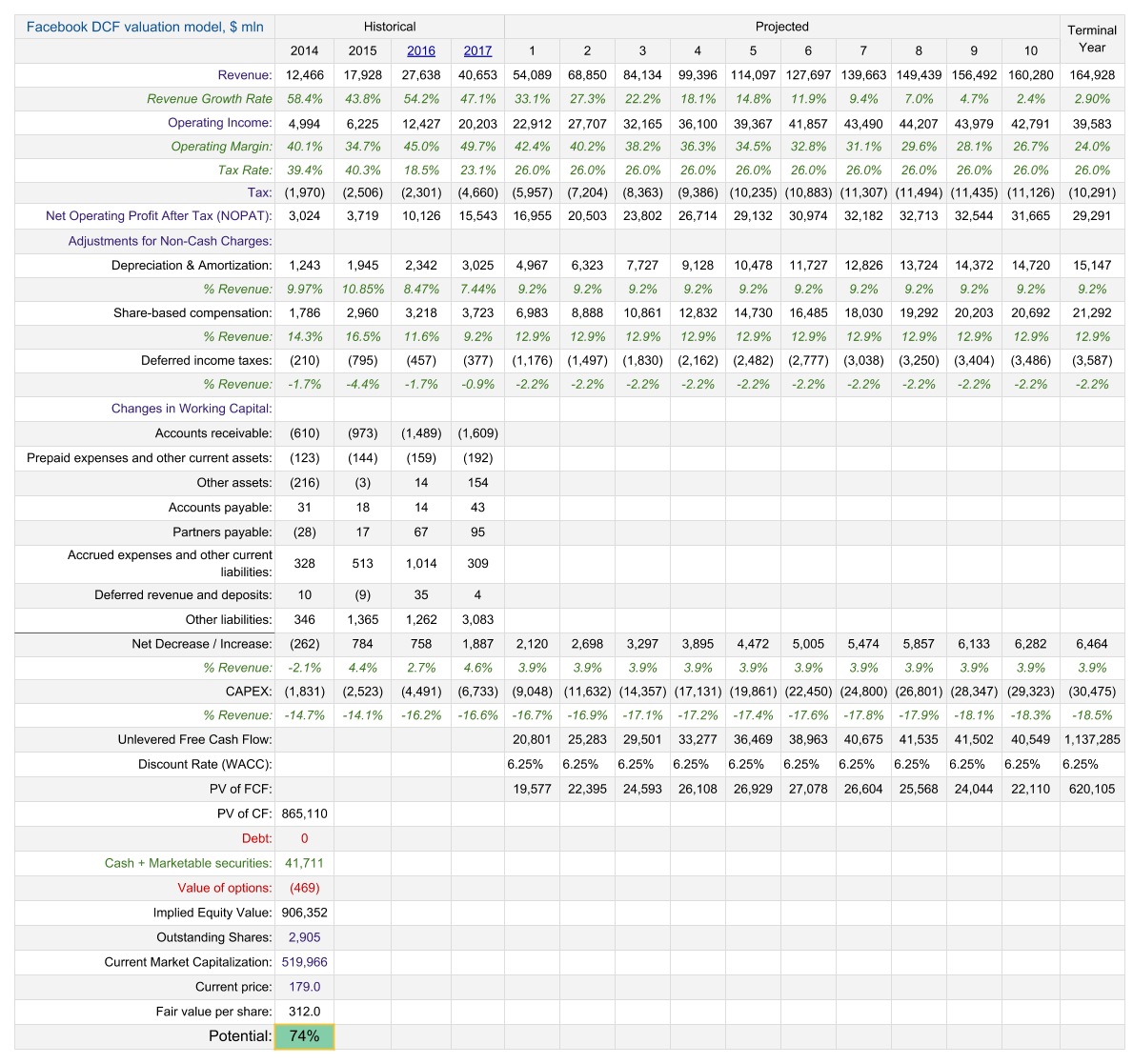
Task: Click the Terminal Year column header
Action: pyautogui.click(x=1092, y=39)
